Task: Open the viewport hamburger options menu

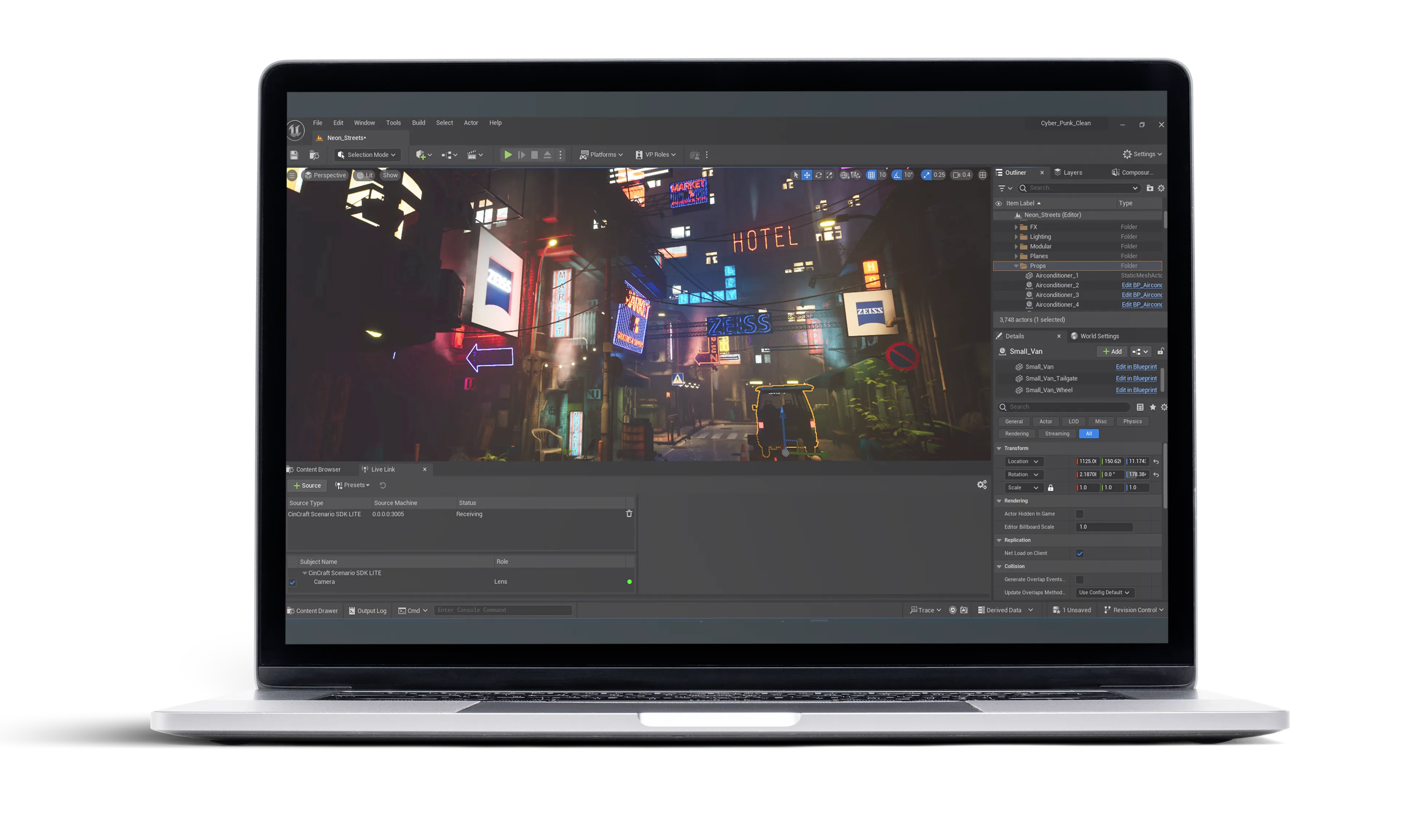Action: click(292, 176)
